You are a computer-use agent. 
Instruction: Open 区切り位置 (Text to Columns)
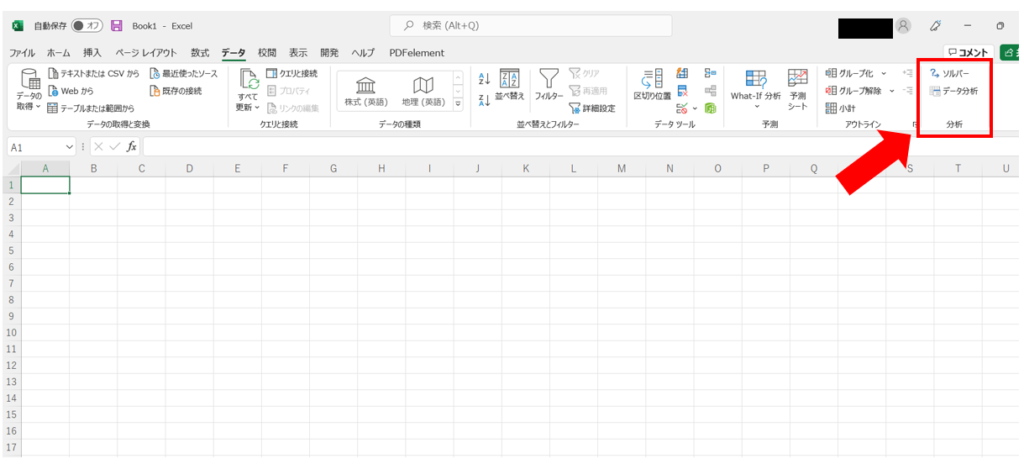[651, 88]
